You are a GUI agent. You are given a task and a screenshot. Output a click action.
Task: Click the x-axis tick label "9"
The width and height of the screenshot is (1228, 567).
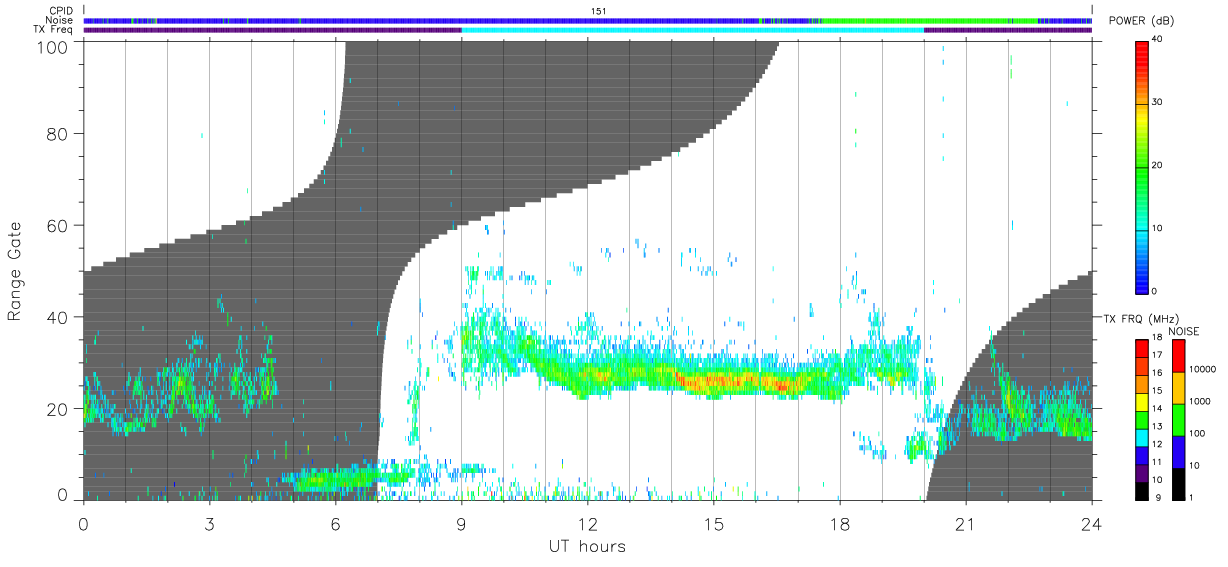coord(461,523)
